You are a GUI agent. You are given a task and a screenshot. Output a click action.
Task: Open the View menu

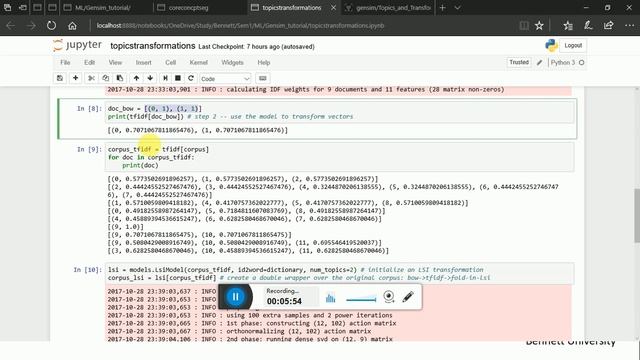[x=115, y=62]
